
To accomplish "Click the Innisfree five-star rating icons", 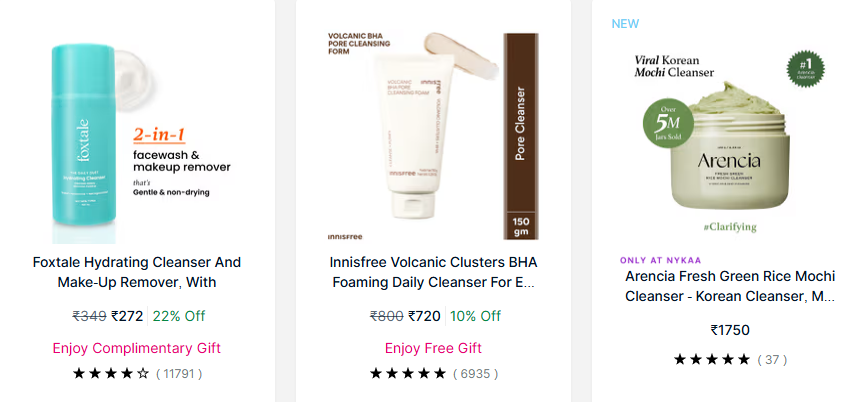I will tap(407, 374).
